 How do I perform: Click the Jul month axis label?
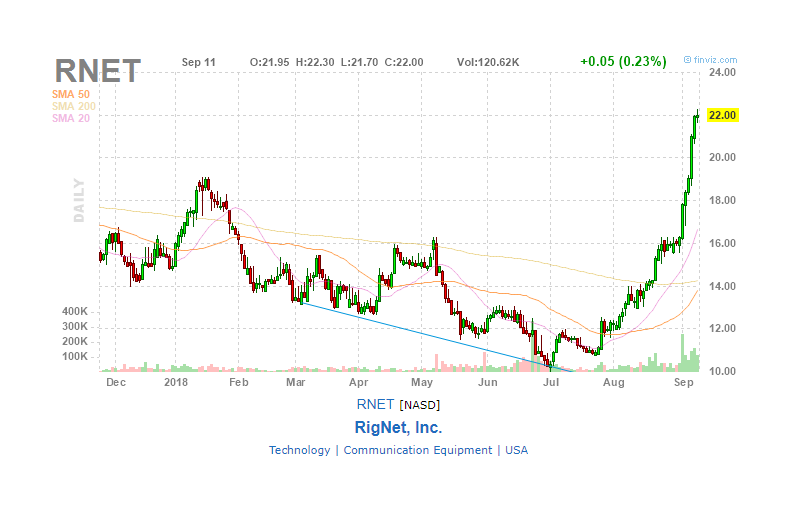coord(551,382)
